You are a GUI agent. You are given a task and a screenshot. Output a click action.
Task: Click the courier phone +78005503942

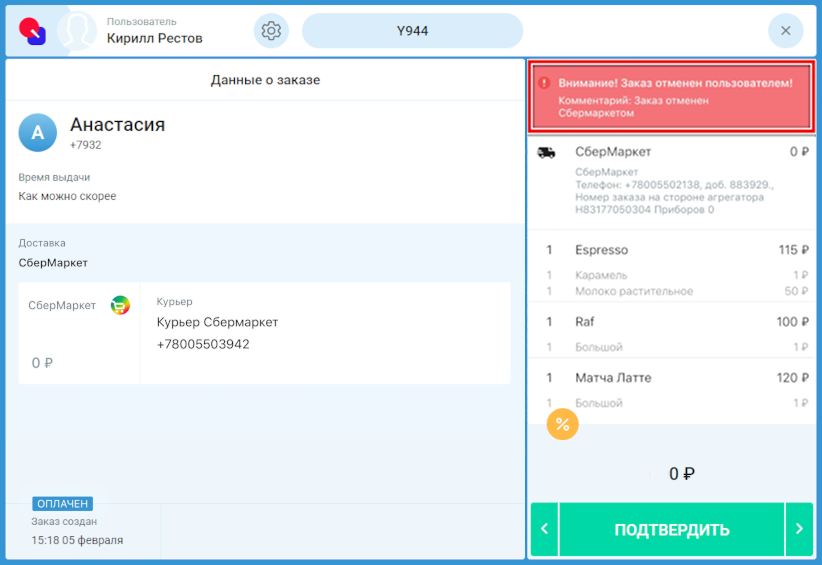(x=203, y=344)
